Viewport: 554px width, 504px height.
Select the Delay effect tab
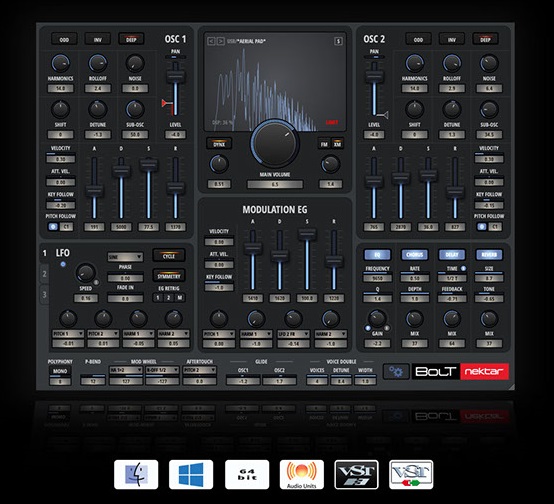(x=452, y=254)
